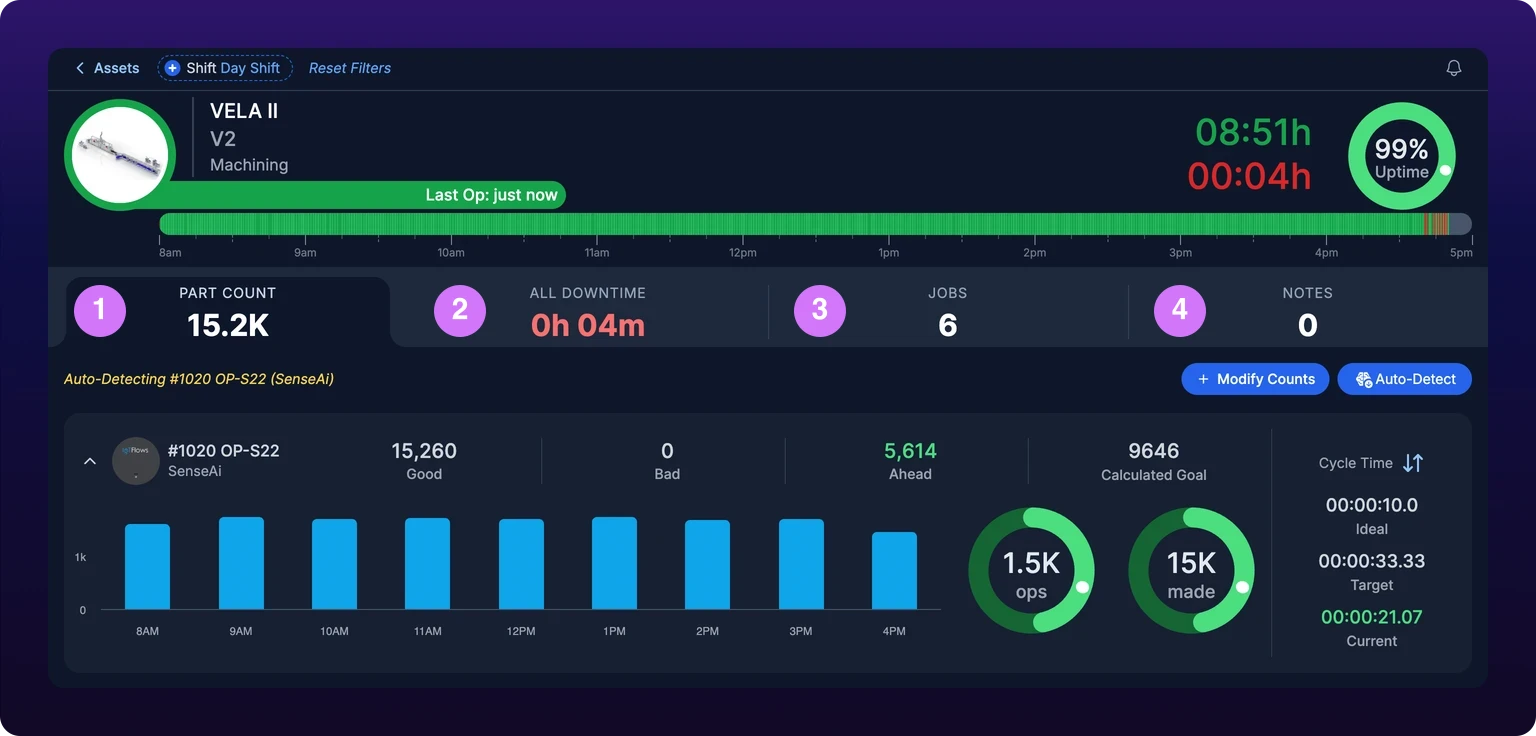Image resolution: width=1536 pixels, height=736 pixels.
Task: Select the 3PM bar in chart
Action: 801,564
